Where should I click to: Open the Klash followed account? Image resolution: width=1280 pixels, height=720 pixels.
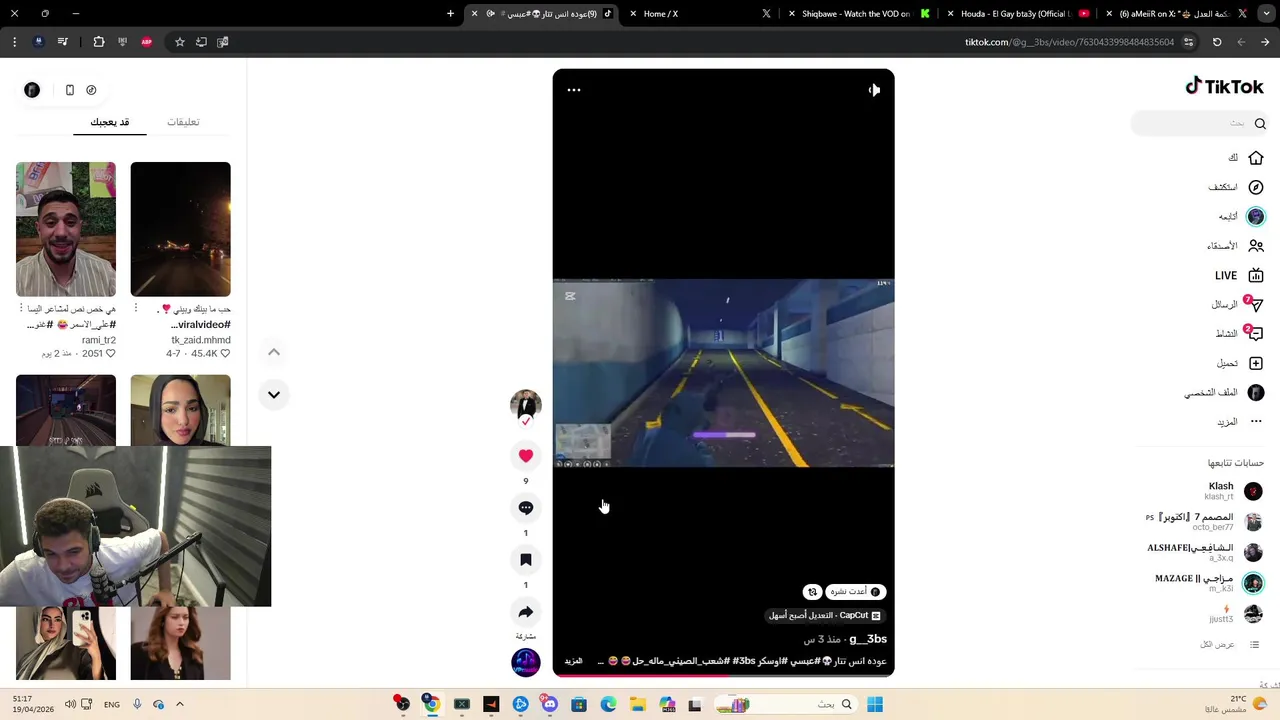tap(1232, 491)
